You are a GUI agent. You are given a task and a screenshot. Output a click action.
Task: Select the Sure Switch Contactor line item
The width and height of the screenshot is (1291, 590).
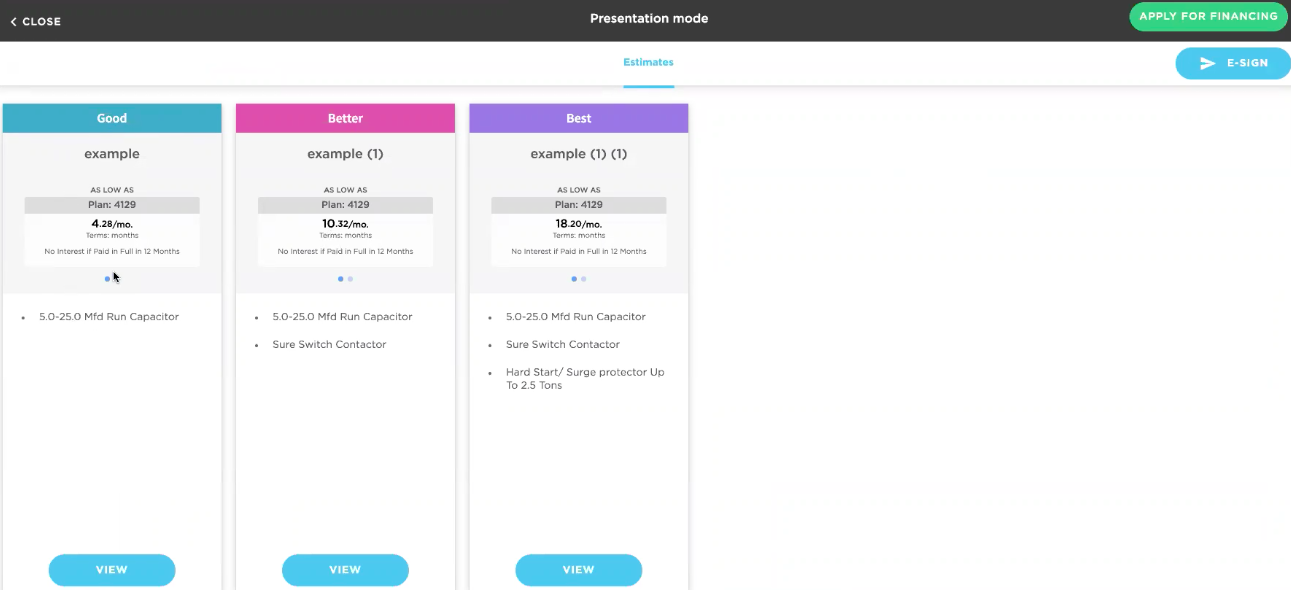329,344
